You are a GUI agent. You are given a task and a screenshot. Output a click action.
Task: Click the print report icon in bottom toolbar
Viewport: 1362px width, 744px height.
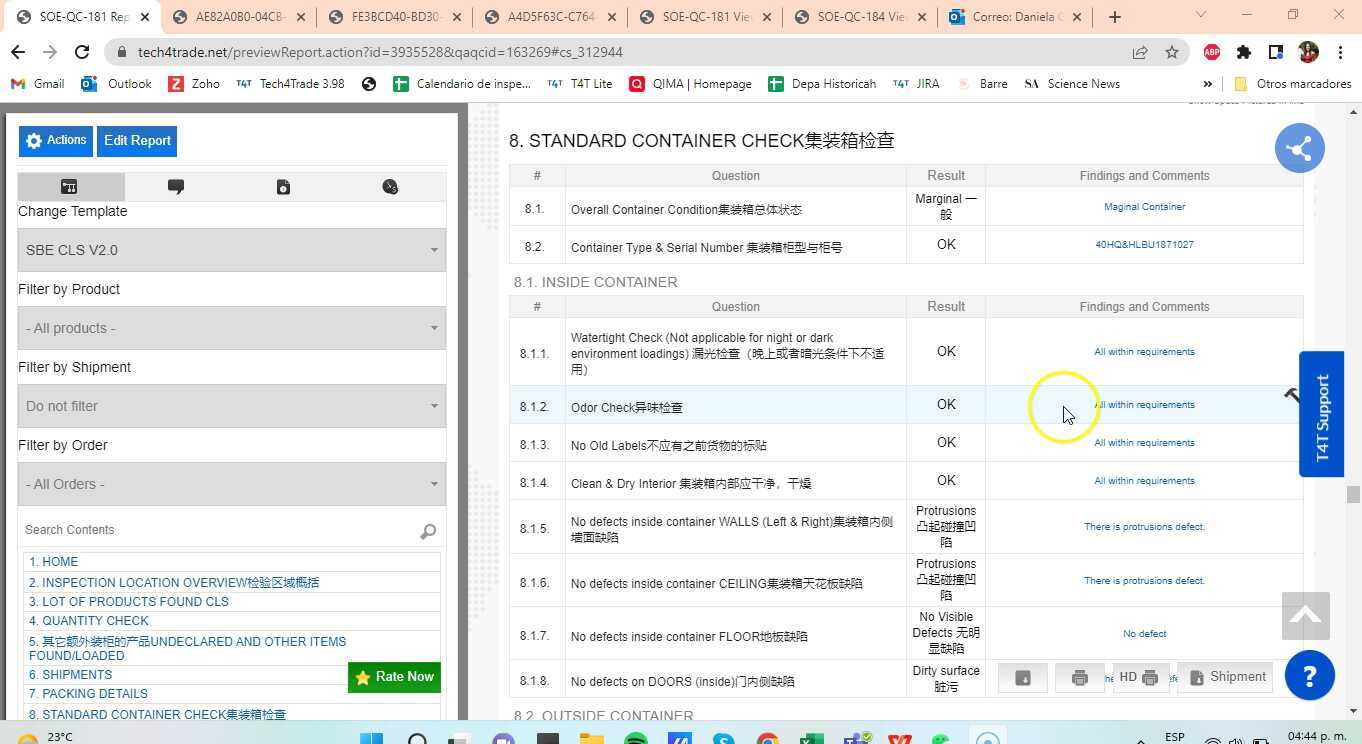pyautogui.click(x=1079, y=677)
